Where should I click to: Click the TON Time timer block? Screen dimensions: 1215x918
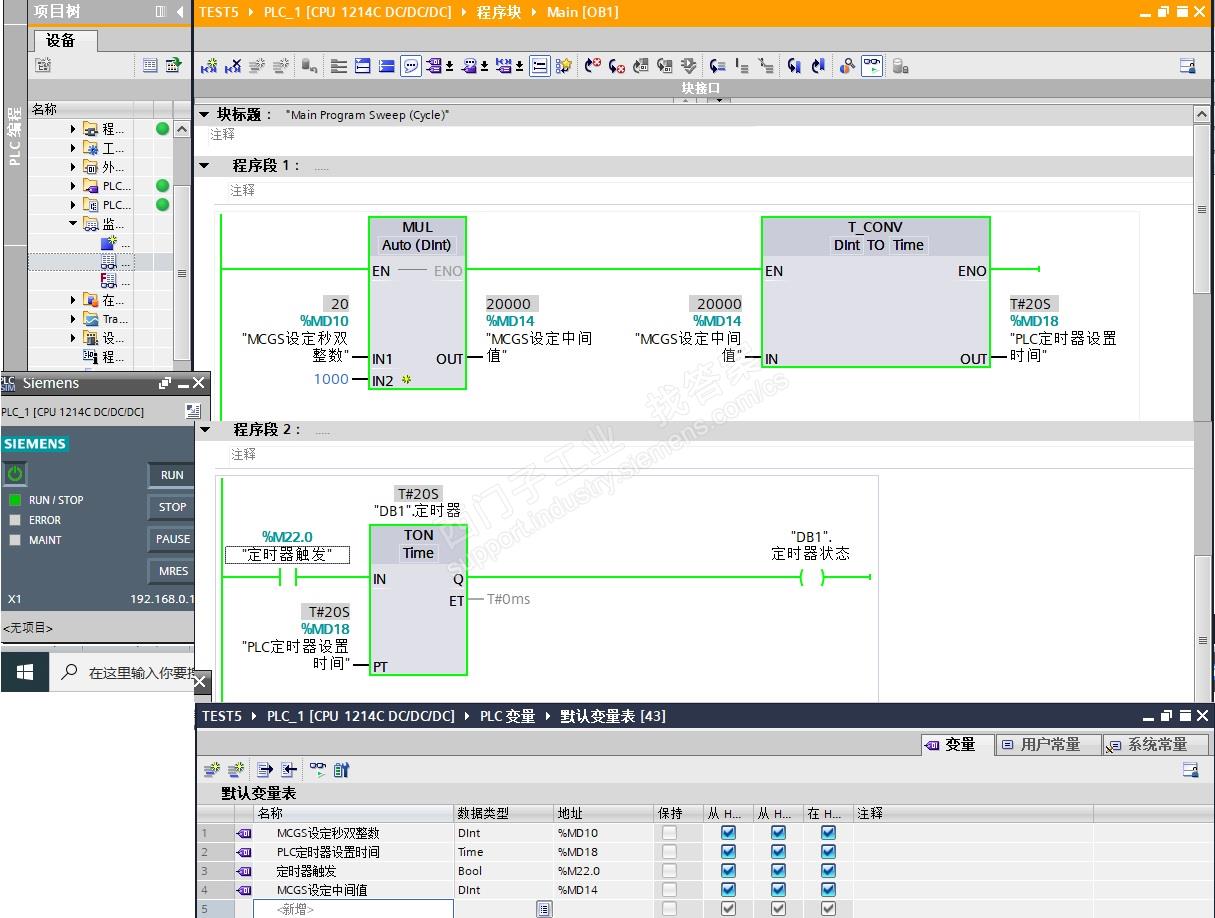(418, 601)
